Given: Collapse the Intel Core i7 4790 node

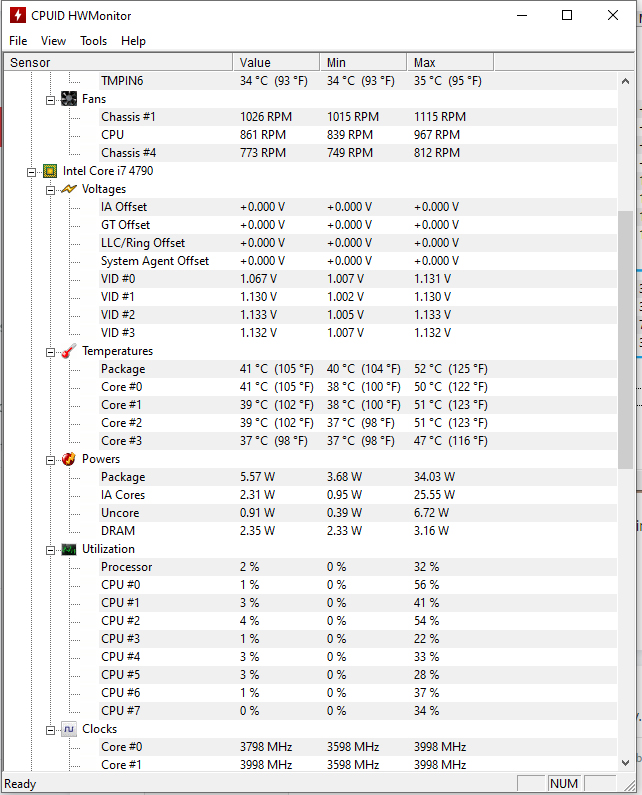Looking at the screenshot, I should [x=31, y=172].
